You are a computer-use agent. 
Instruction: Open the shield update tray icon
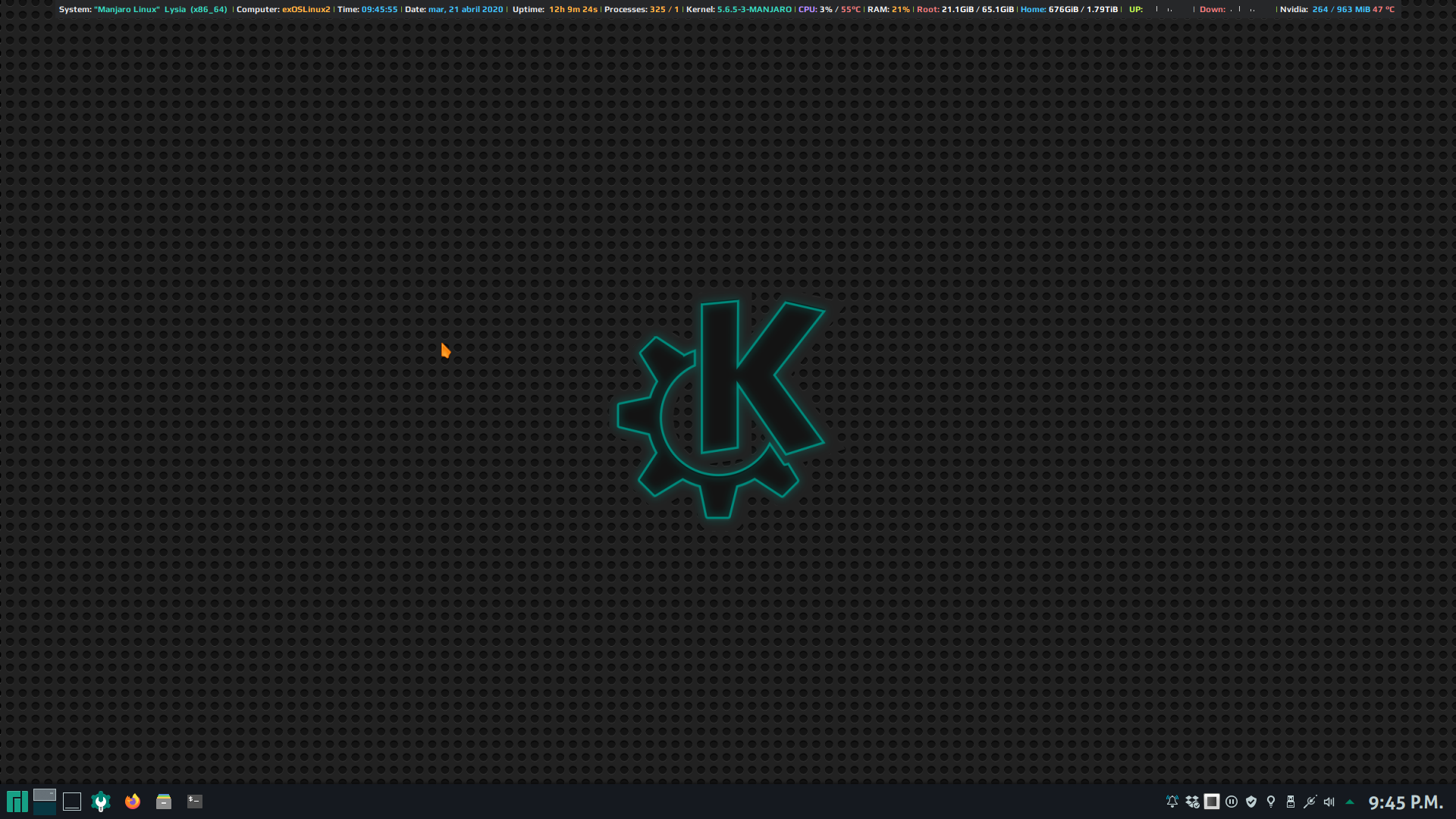[1251, 802]
